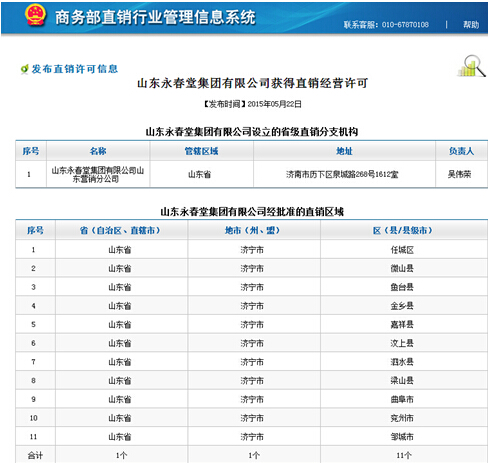The image size is (488, 463).
Task: Click the 汶上县 cell
Action: click(402, 343)
